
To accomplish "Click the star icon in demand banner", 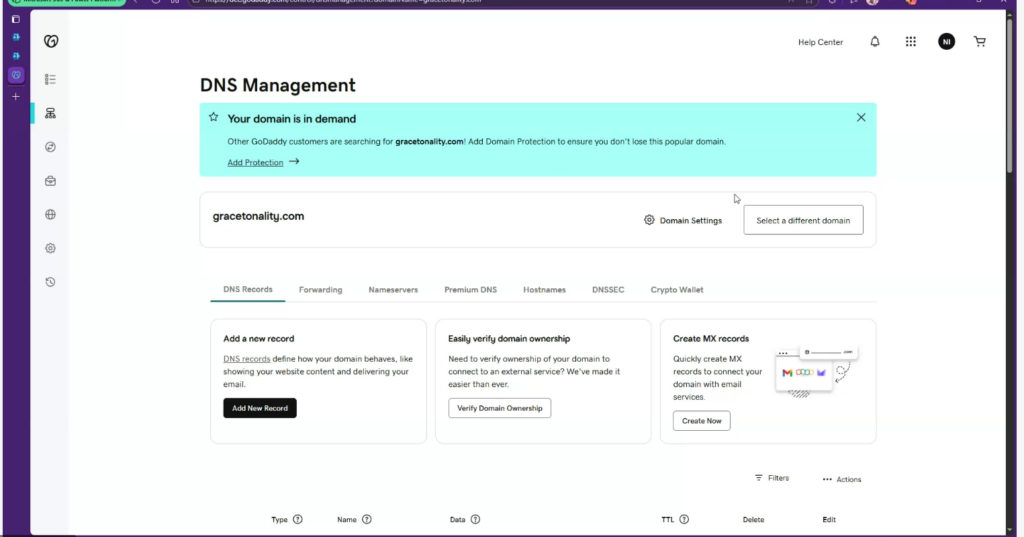I will [214, 117].
